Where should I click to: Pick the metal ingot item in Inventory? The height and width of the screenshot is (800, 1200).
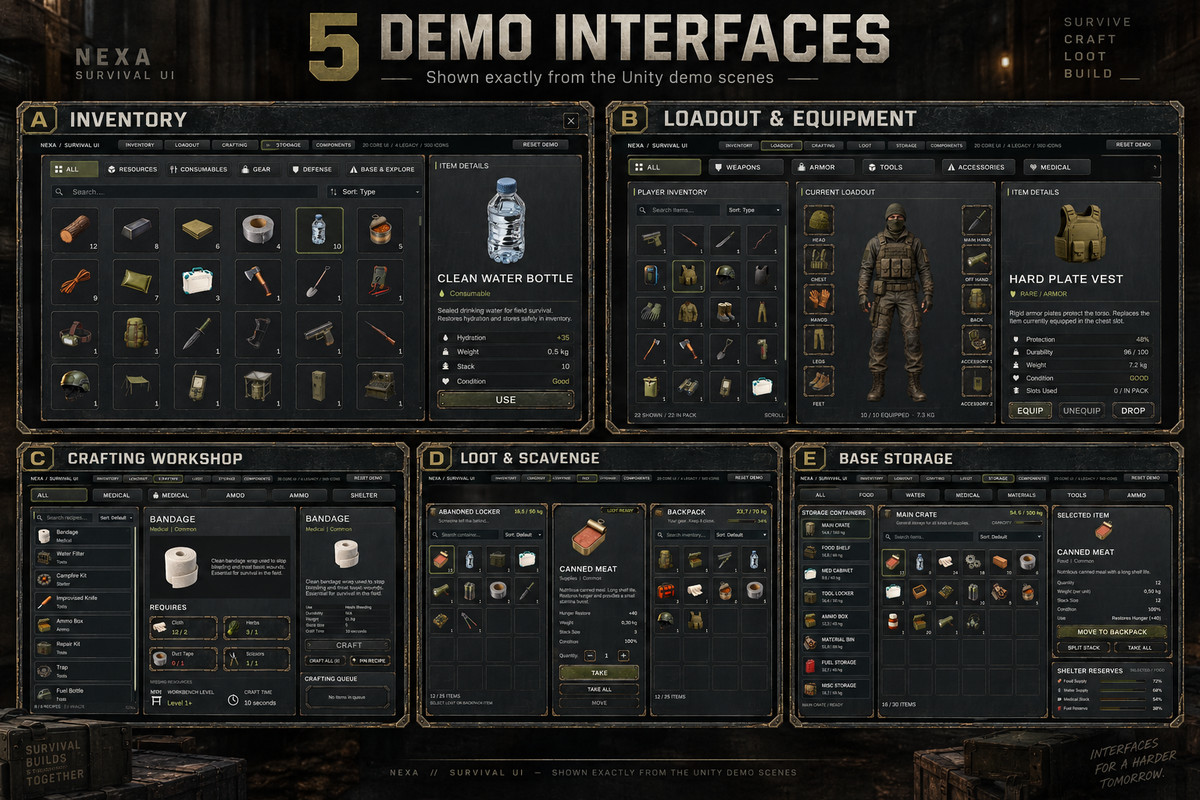(x=136, y=231)
